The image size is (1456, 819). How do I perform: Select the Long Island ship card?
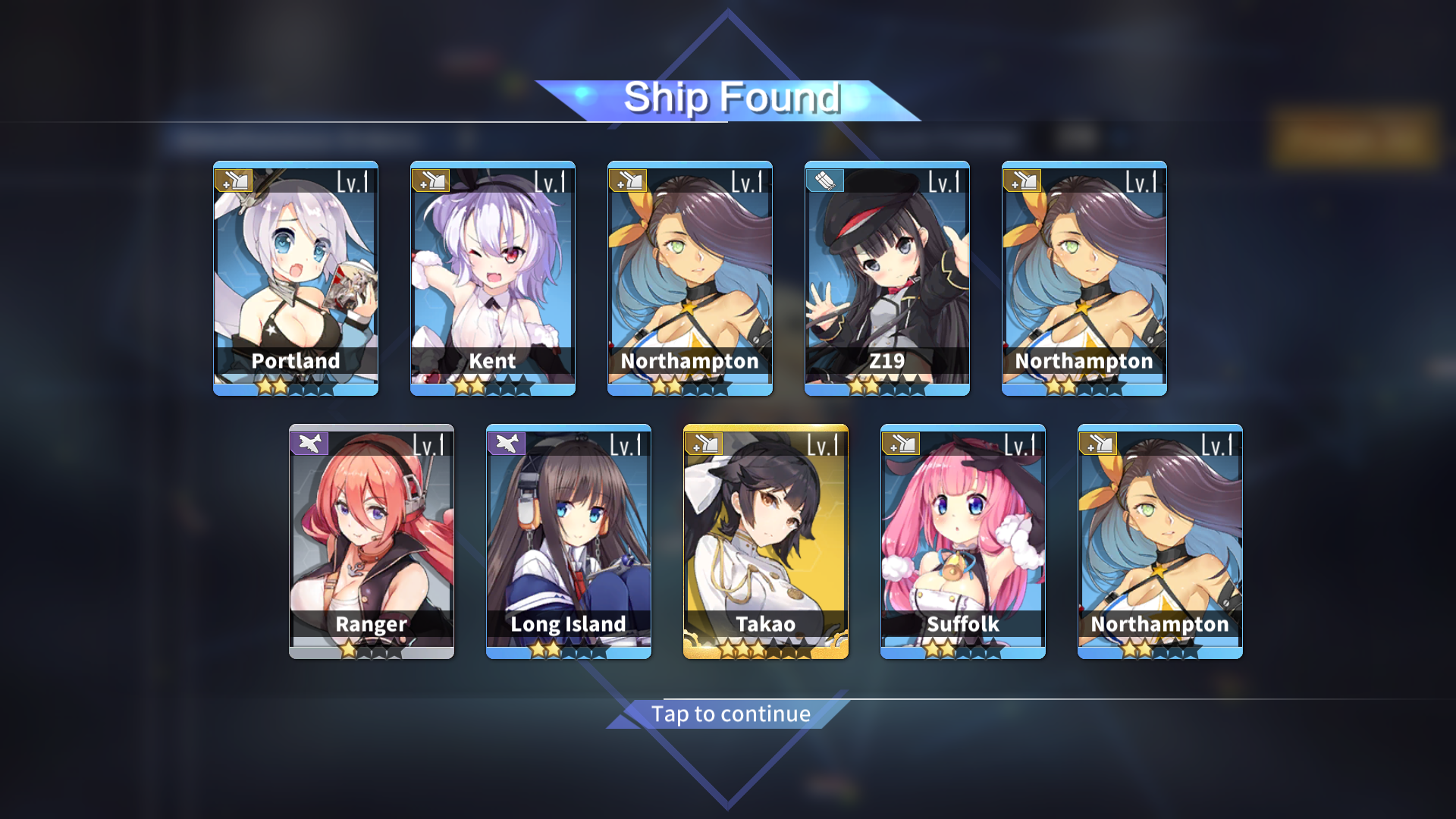569,541
